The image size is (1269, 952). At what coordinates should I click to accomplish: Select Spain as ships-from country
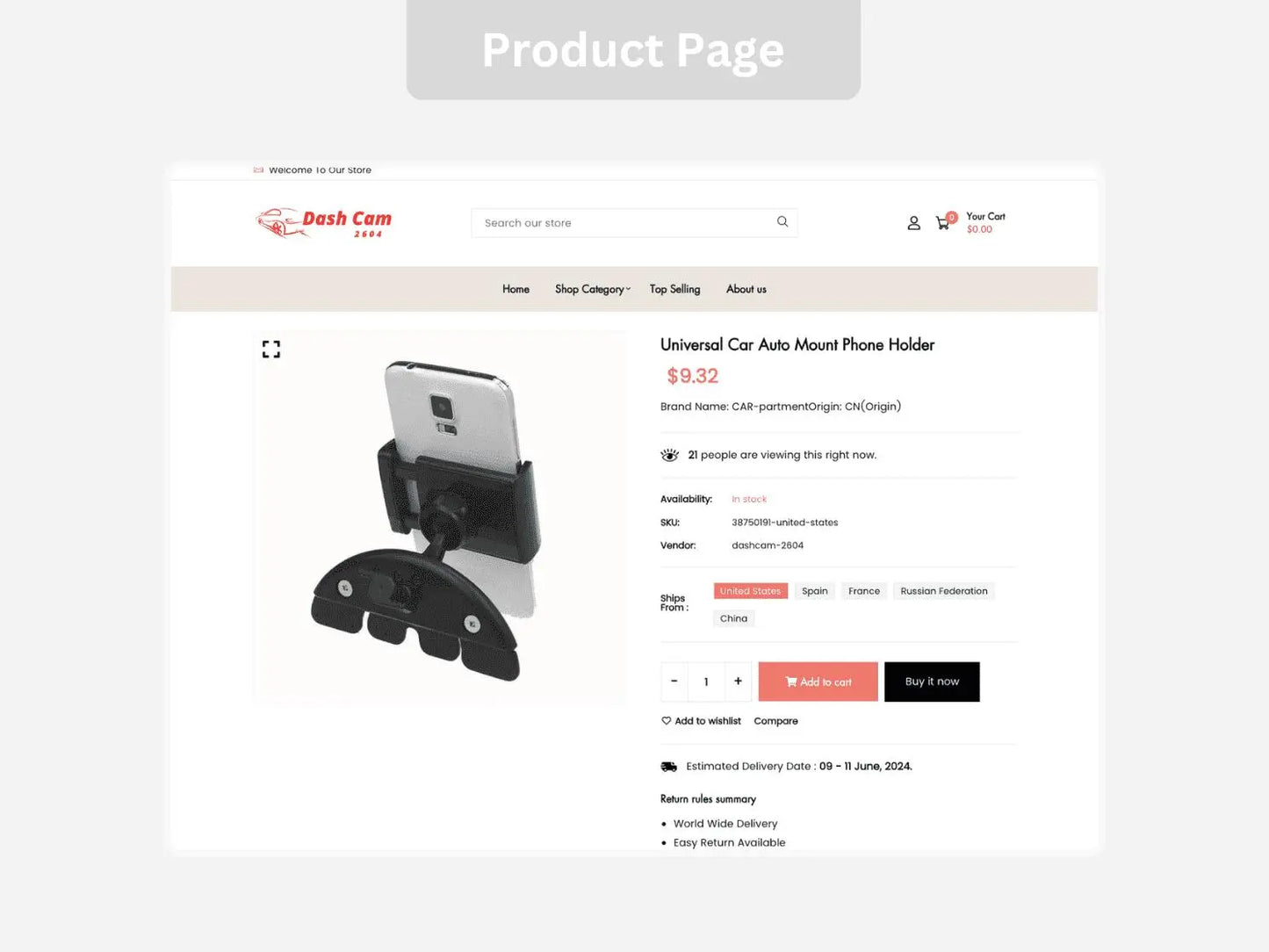pos(815,591)
